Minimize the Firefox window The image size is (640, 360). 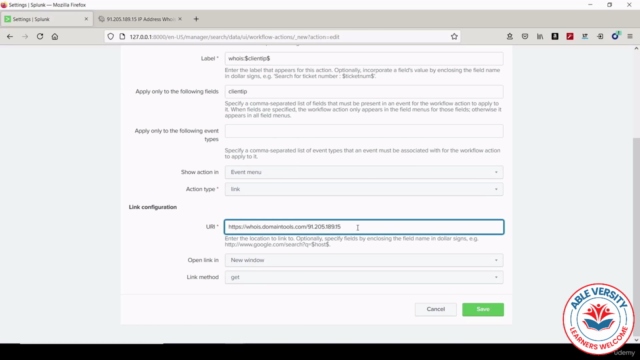coord(590,4)
